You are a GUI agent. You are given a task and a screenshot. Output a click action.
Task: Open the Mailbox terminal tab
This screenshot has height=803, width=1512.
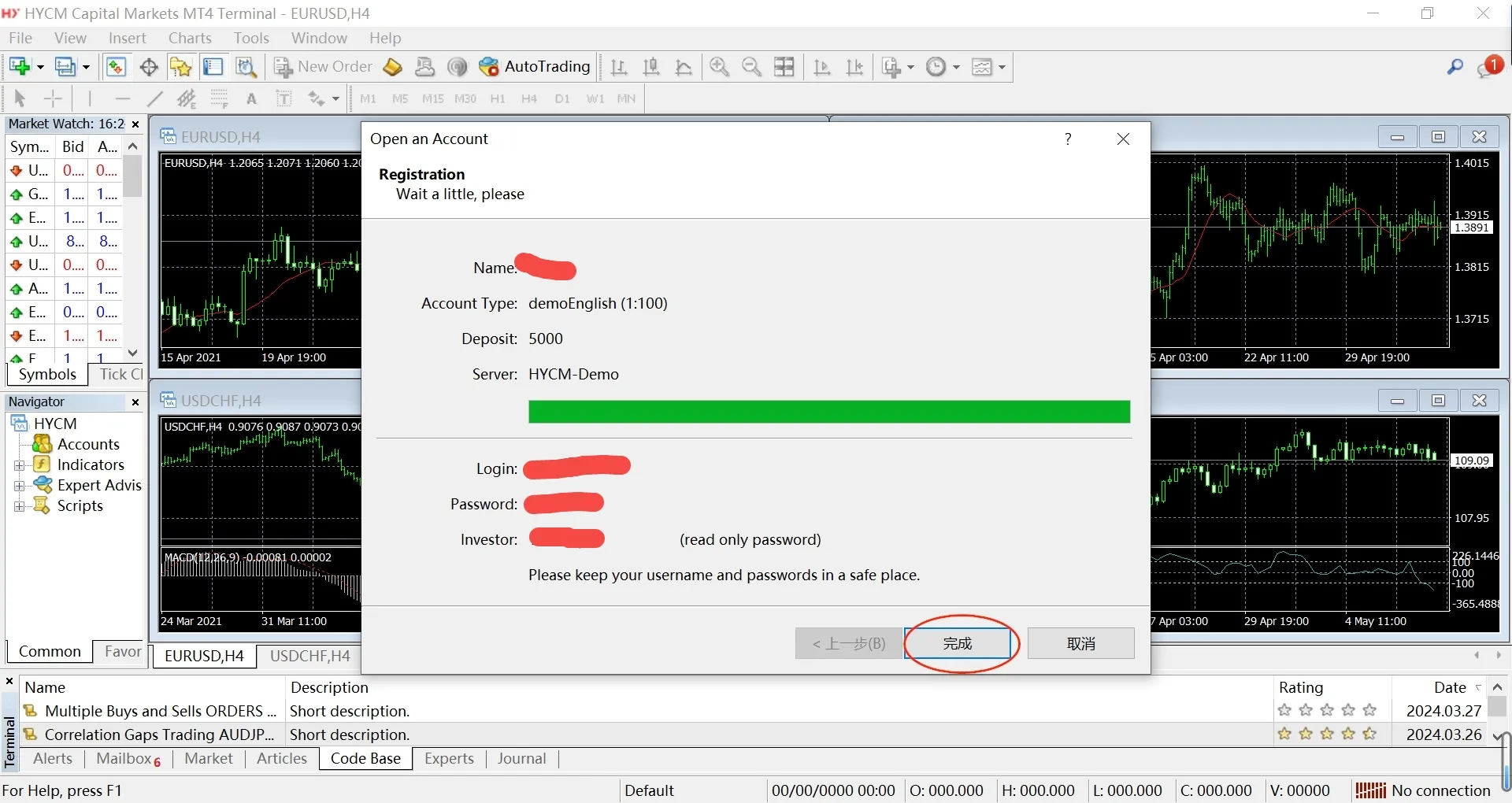point(128,759)
